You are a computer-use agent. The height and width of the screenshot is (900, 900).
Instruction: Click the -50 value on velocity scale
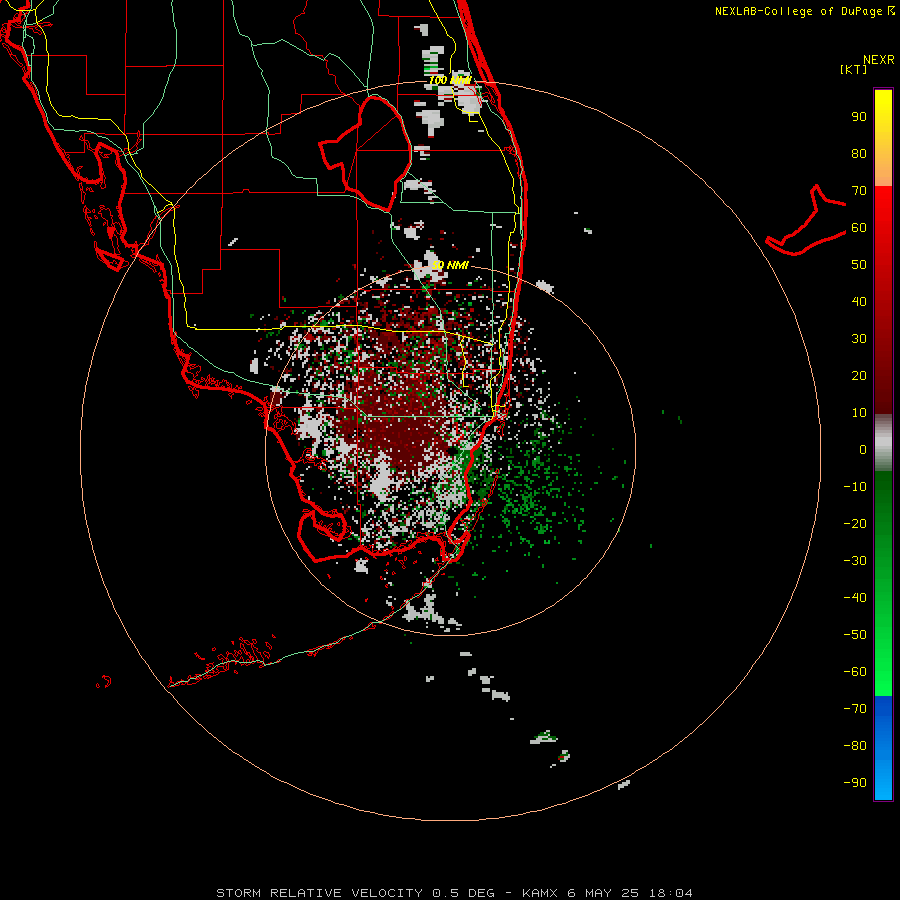(x=855, y=635)
